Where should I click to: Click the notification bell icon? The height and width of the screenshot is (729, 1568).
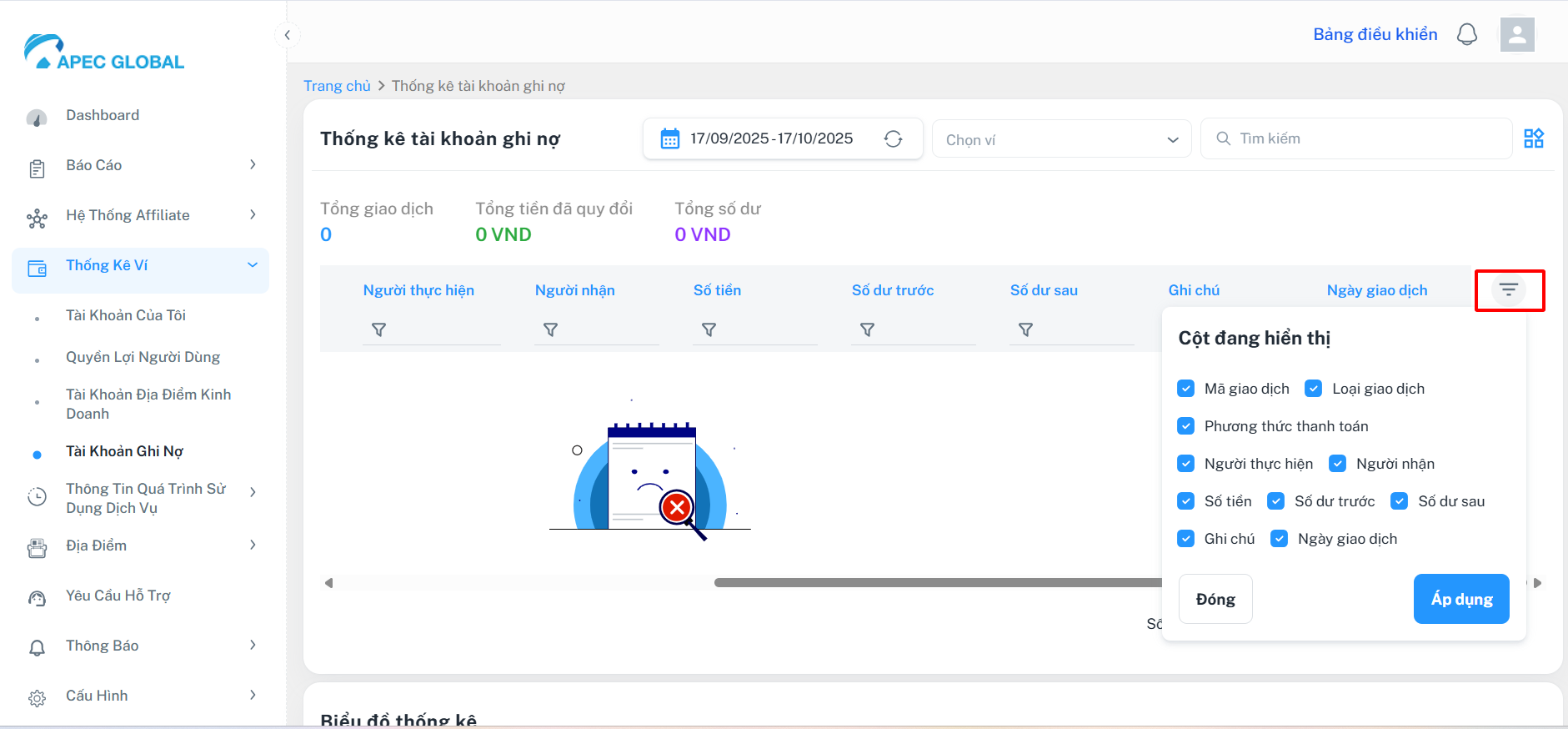point(1466,34)
